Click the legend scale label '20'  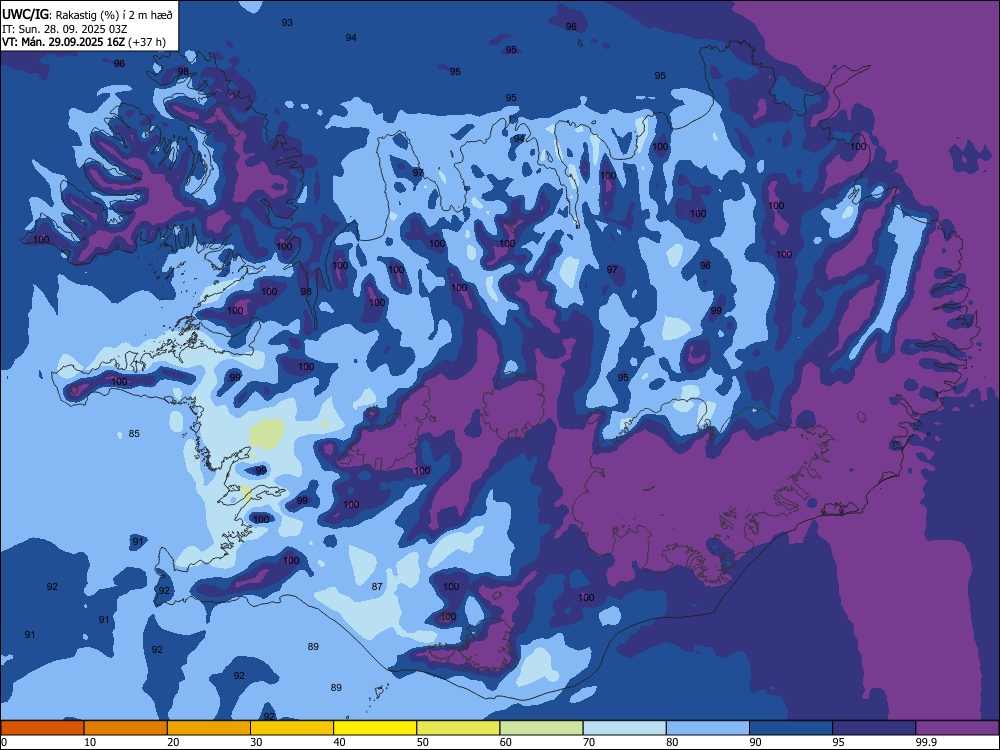pyautogui.click(x=173, y=742)
